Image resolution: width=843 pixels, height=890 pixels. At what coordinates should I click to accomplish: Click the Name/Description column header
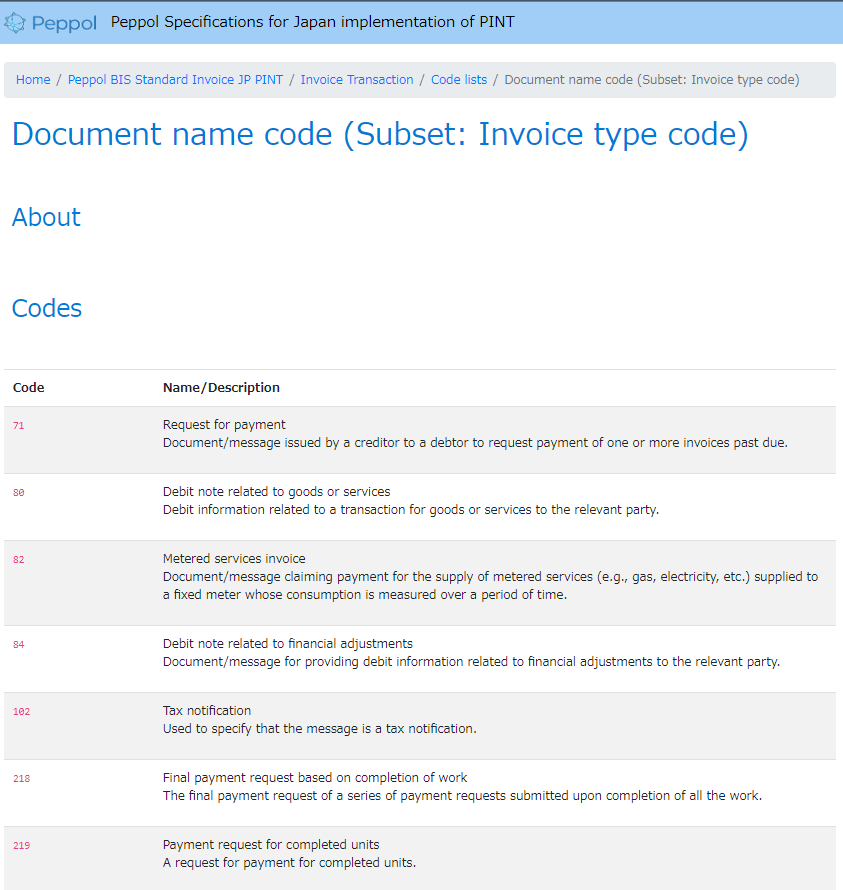221,388
